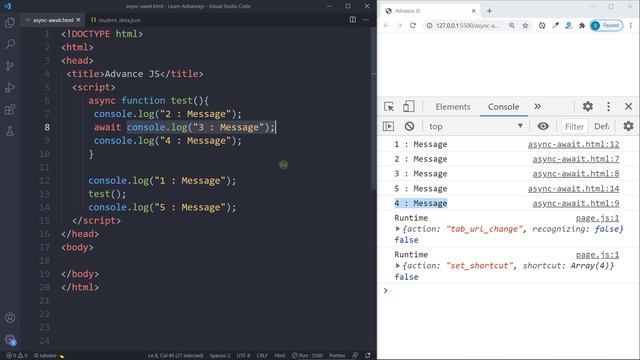Viewport: 640px width, 360px height.
Task: Clear the console
Action: pos(409,126)
